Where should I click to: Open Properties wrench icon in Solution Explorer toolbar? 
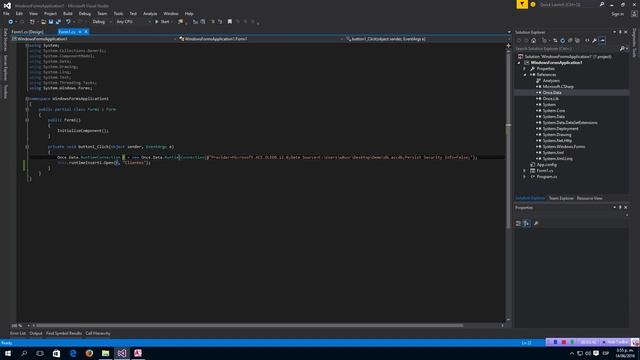point(595,40)
